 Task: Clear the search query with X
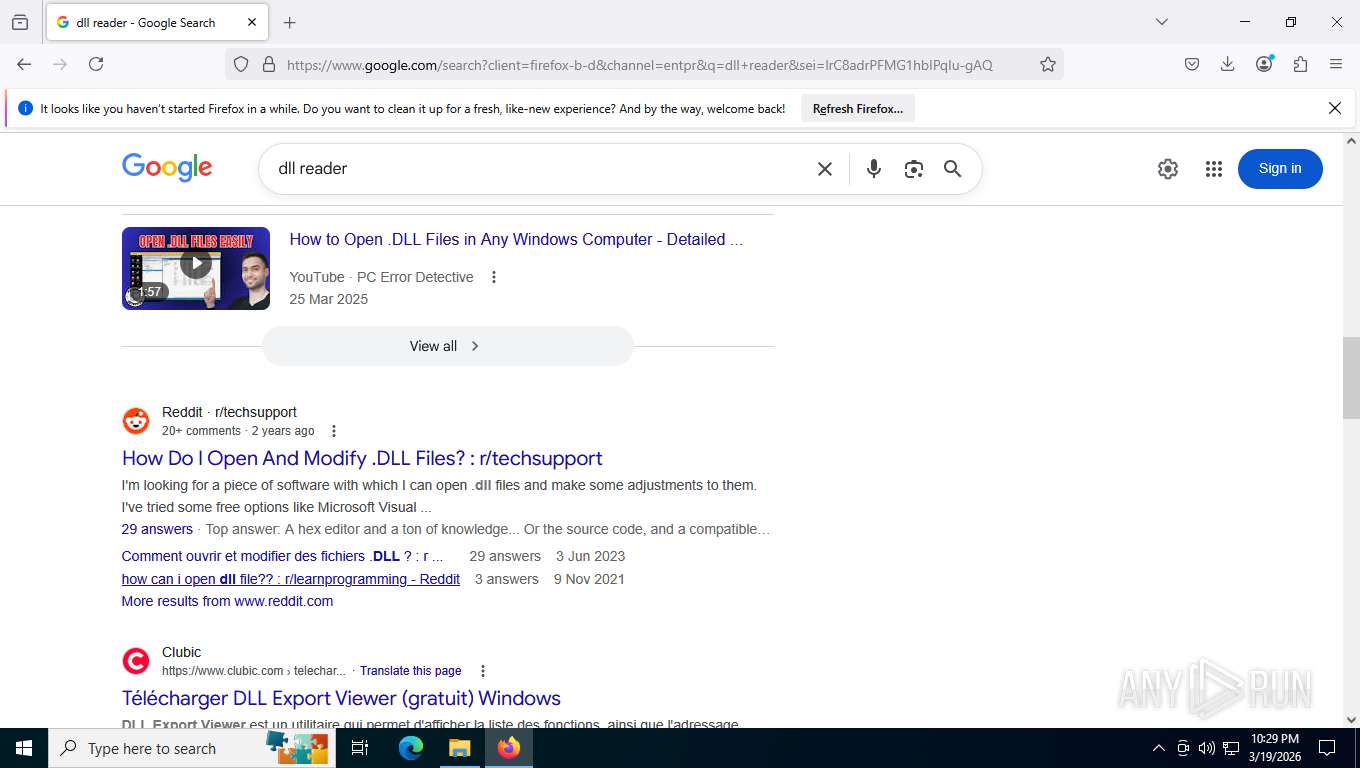(825, 169)
